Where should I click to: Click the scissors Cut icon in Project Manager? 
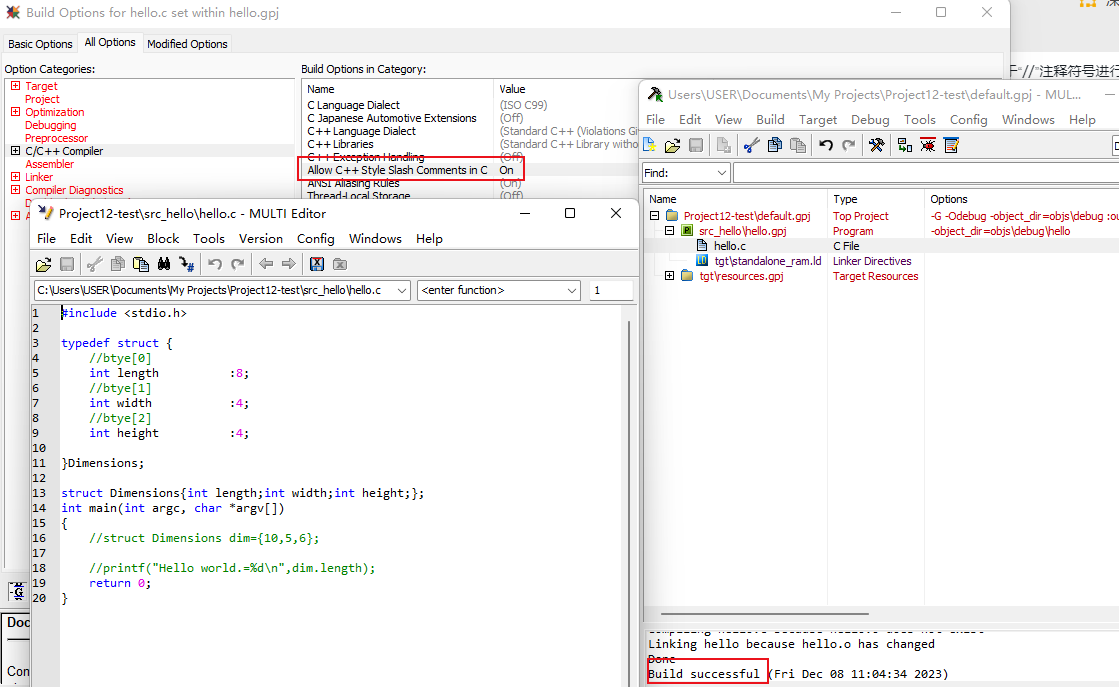[x=750, y=145]
